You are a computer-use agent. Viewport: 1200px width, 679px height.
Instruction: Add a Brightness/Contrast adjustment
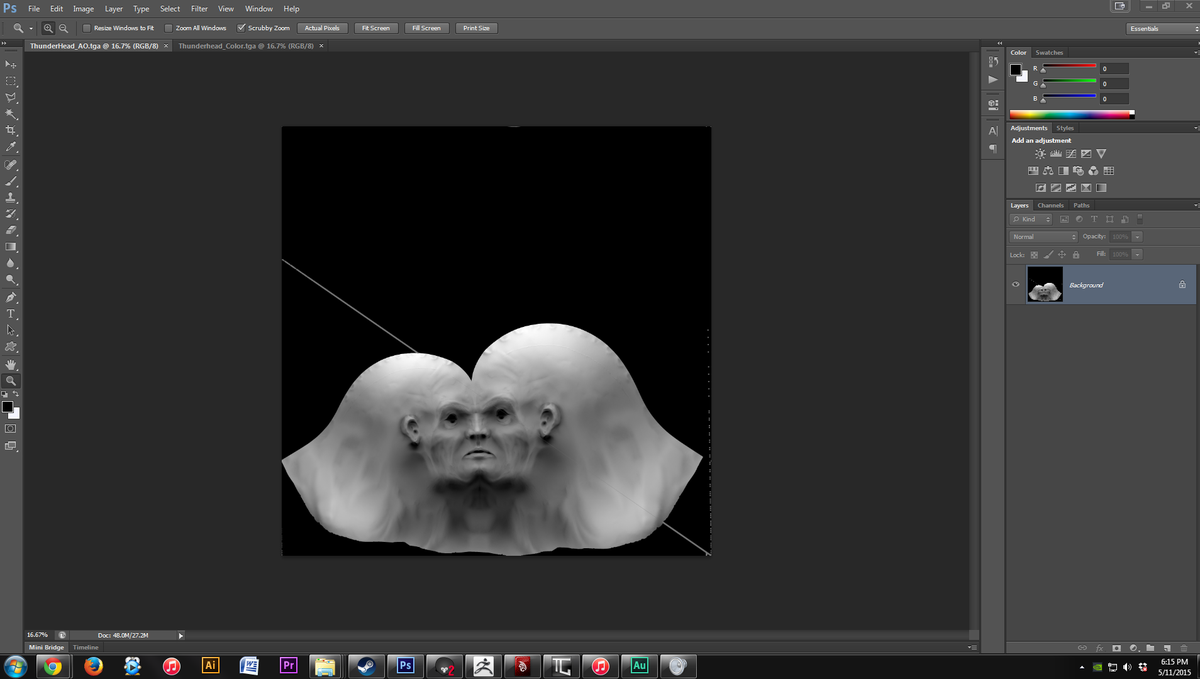click(1040, 154)
